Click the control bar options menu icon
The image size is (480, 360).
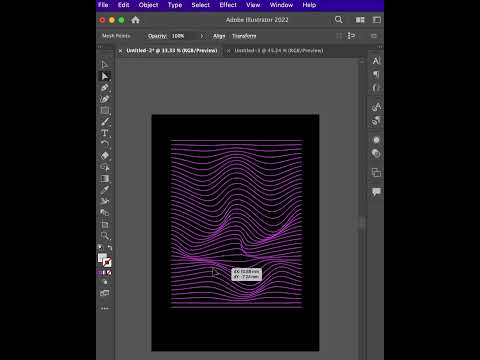pos(374,36)
